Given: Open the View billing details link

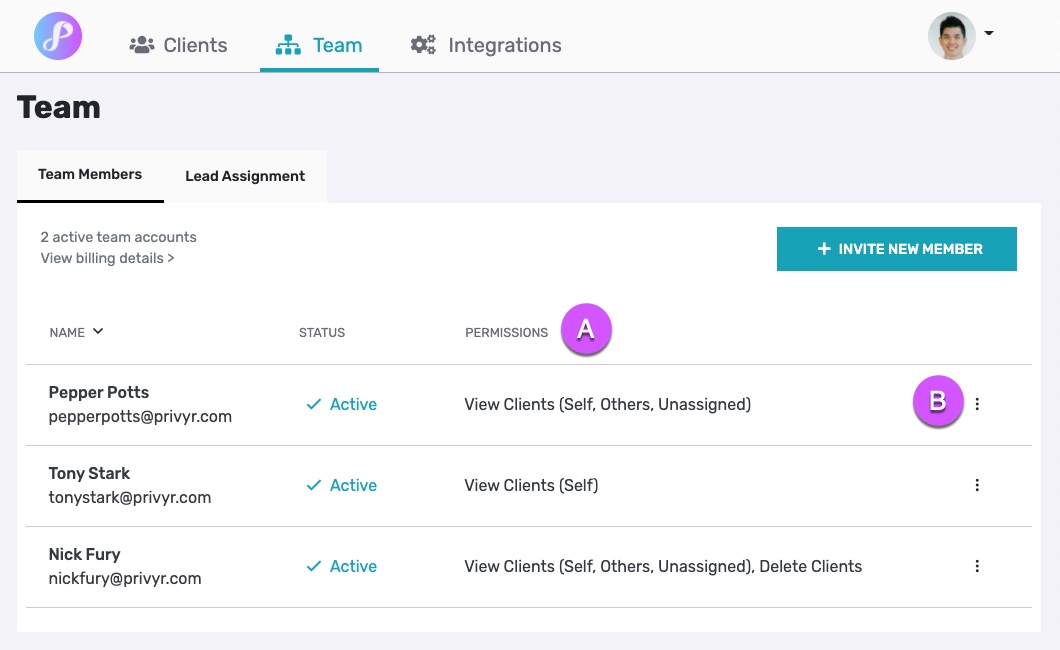Looking at the screenshot, I should 107,257.
